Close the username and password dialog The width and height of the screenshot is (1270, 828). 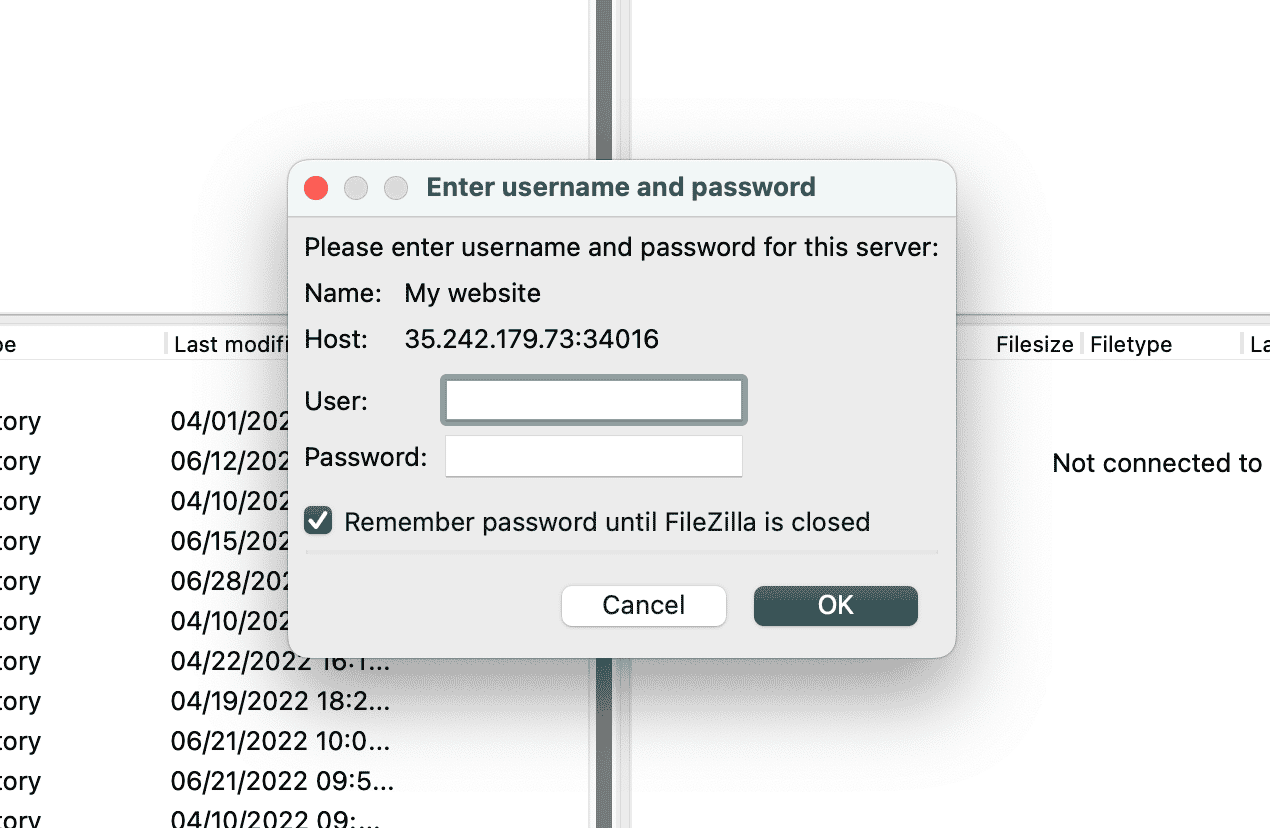coord(316,188)
